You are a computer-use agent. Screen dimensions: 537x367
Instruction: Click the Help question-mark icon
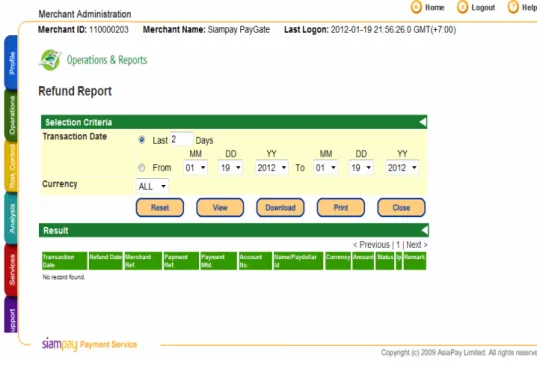513,7
